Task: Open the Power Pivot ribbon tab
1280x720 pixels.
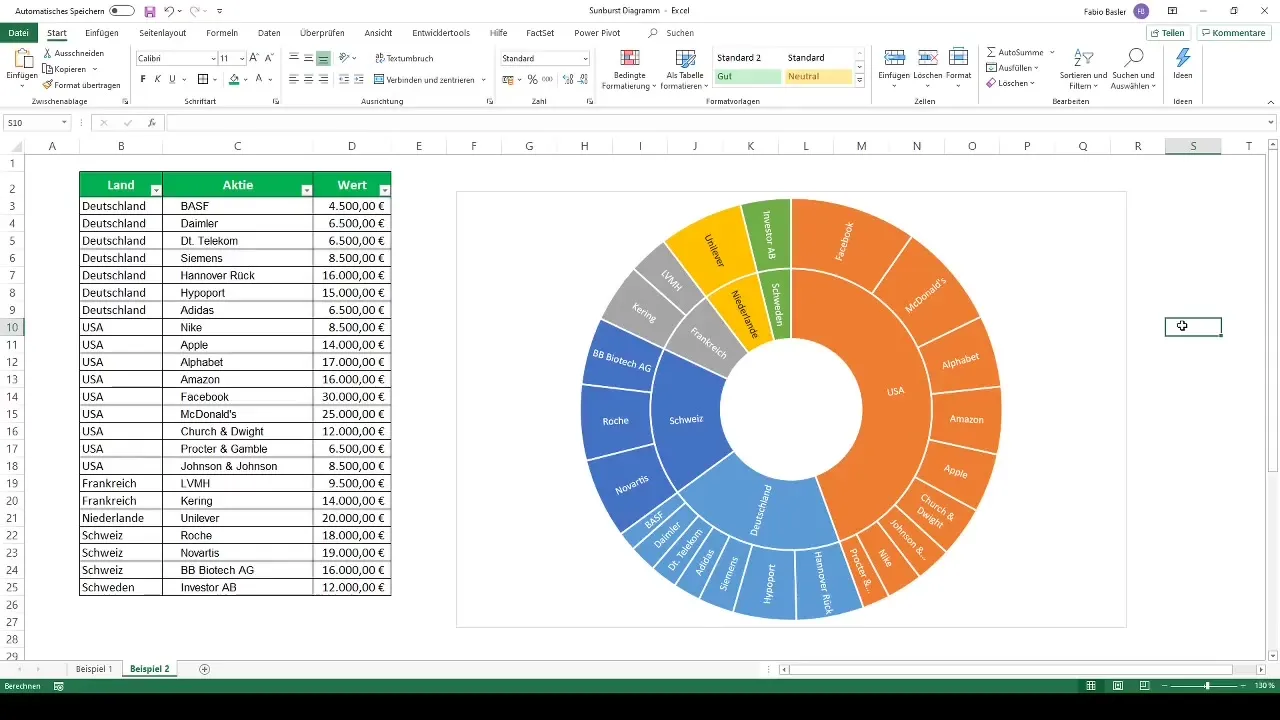Action: click(598, 33)
